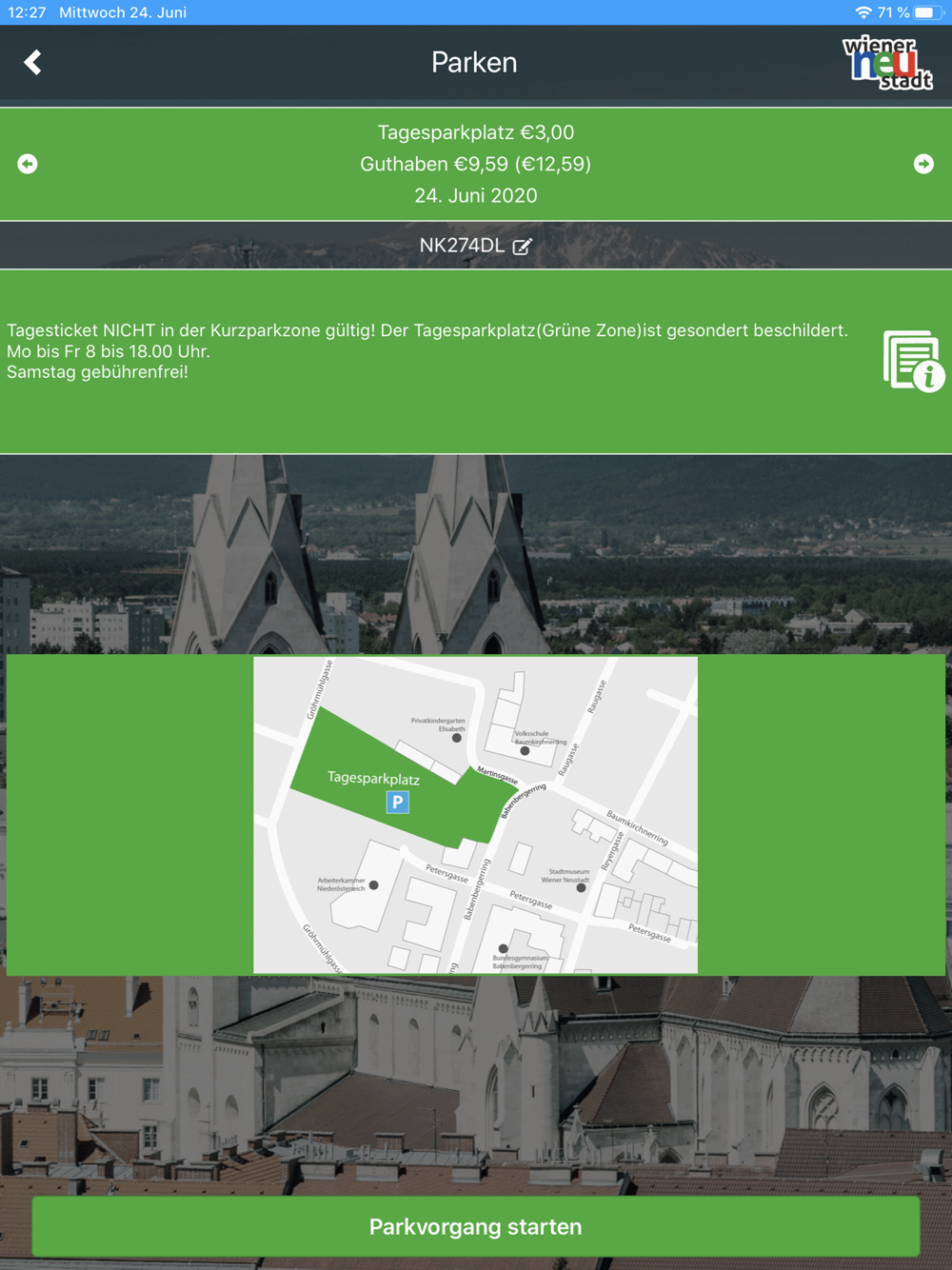Tap the back chevron in header
The image size is (952, 1270).
click(x=32, y=62)
